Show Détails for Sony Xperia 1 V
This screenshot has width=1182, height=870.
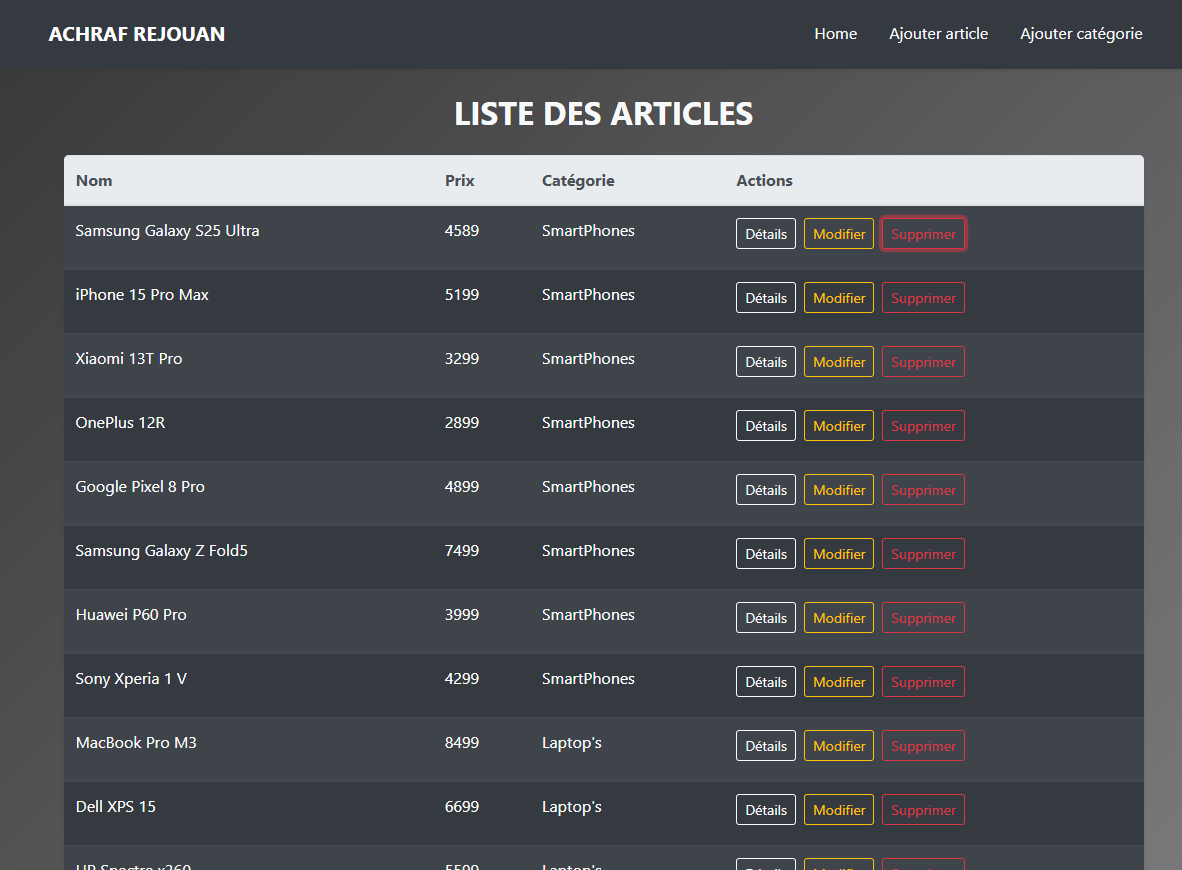[x=766, y=682]
